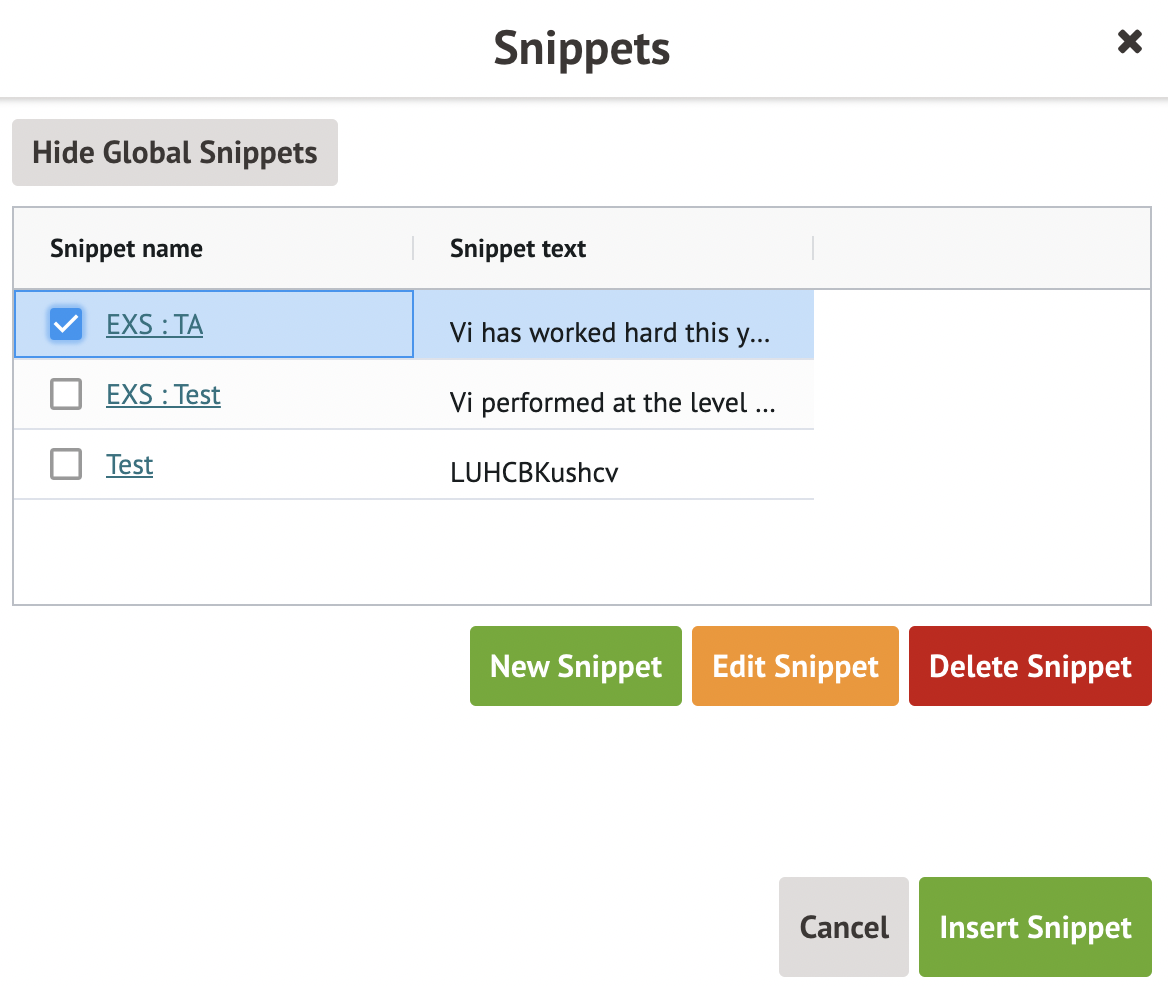
Task: Close the Snippets dialog with X icon
Action: [x=1129, y=42]
